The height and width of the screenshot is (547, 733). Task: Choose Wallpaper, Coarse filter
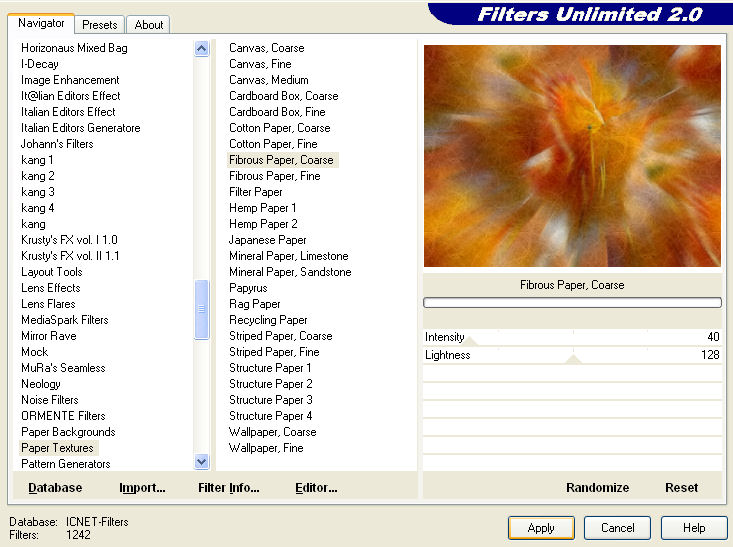[273, 432]
